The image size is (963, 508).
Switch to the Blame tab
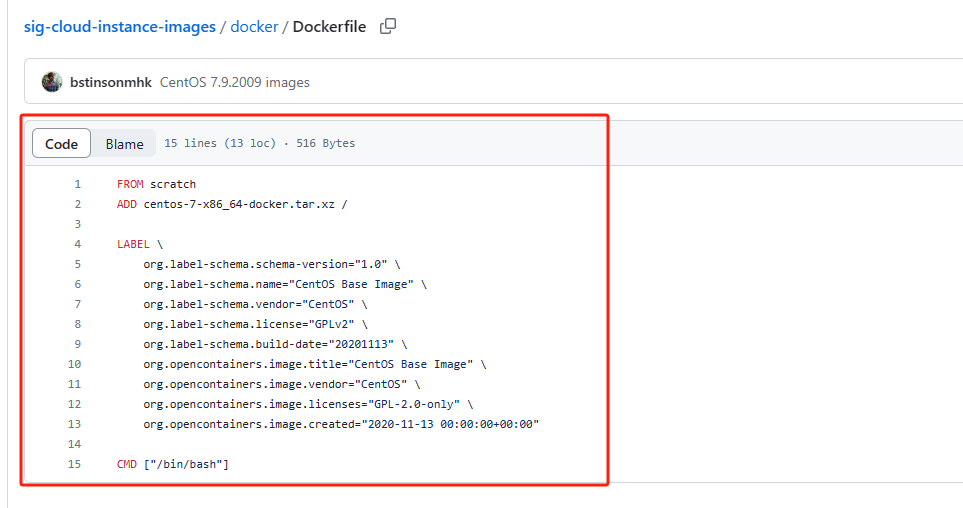(x=124, y=143)
